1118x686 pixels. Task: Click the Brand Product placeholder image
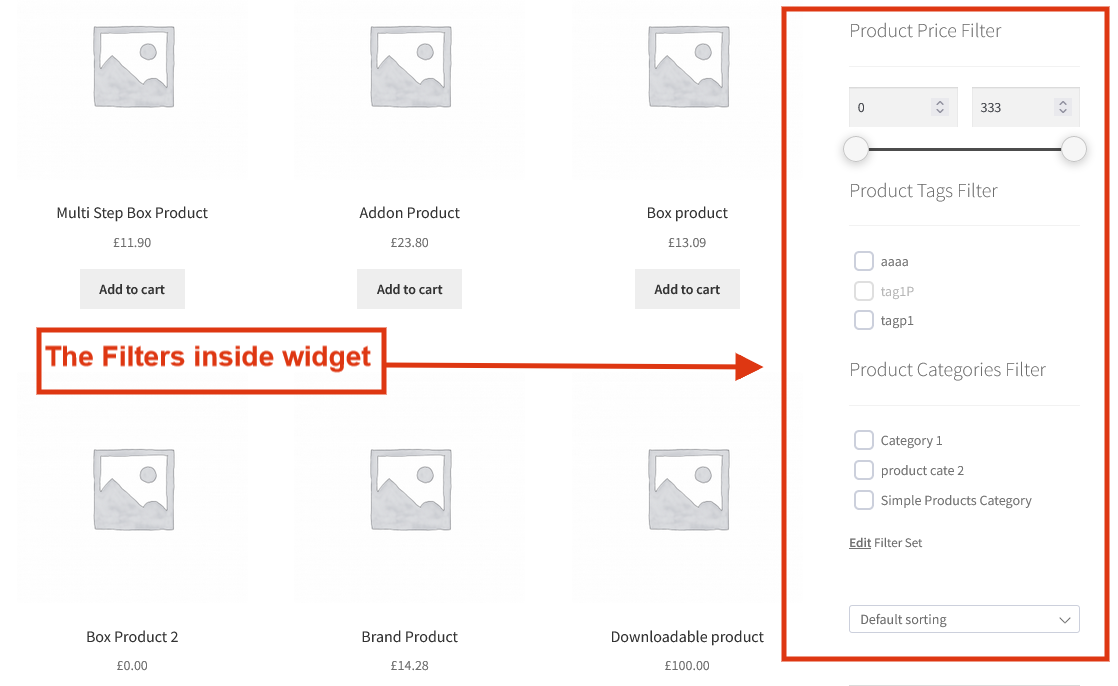pyautogui.click(x=410, y=488)
